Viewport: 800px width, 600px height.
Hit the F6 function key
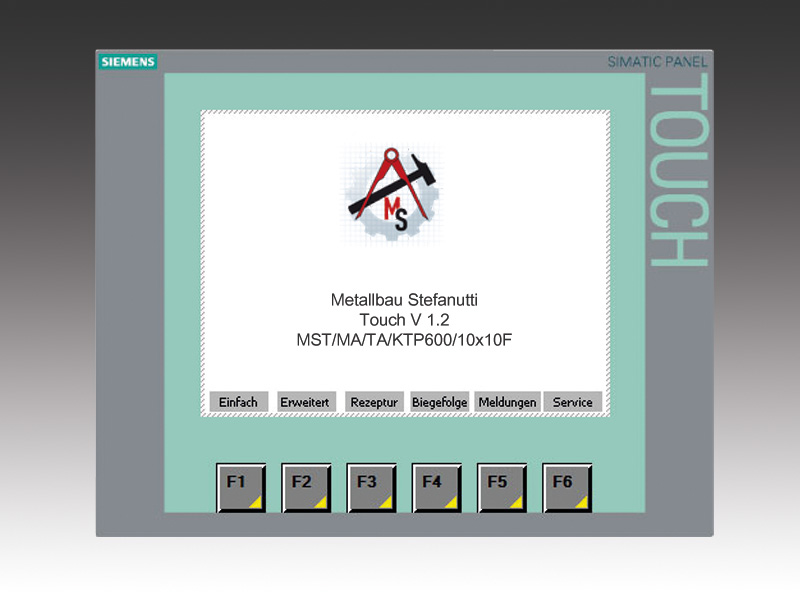(568, 488)
